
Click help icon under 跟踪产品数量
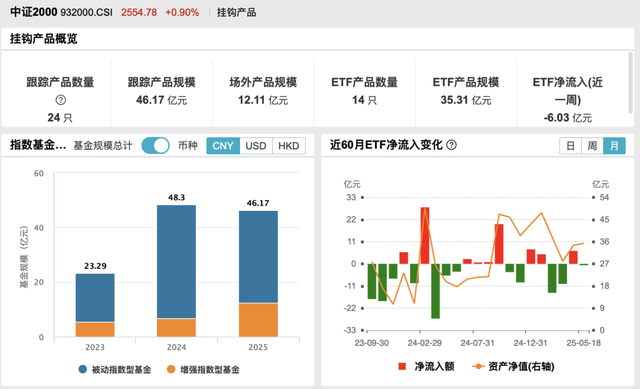(x=60, y=100)
